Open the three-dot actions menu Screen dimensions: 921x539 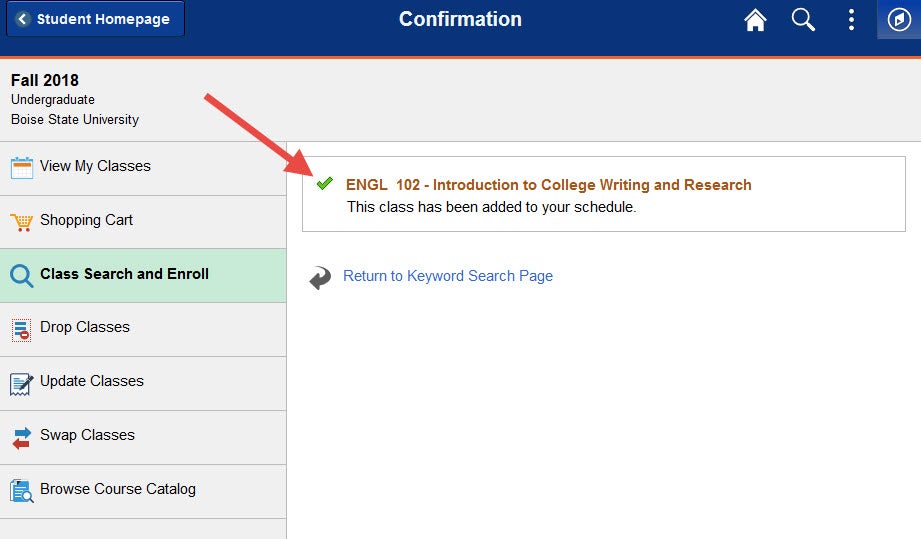tap(851, 19)
